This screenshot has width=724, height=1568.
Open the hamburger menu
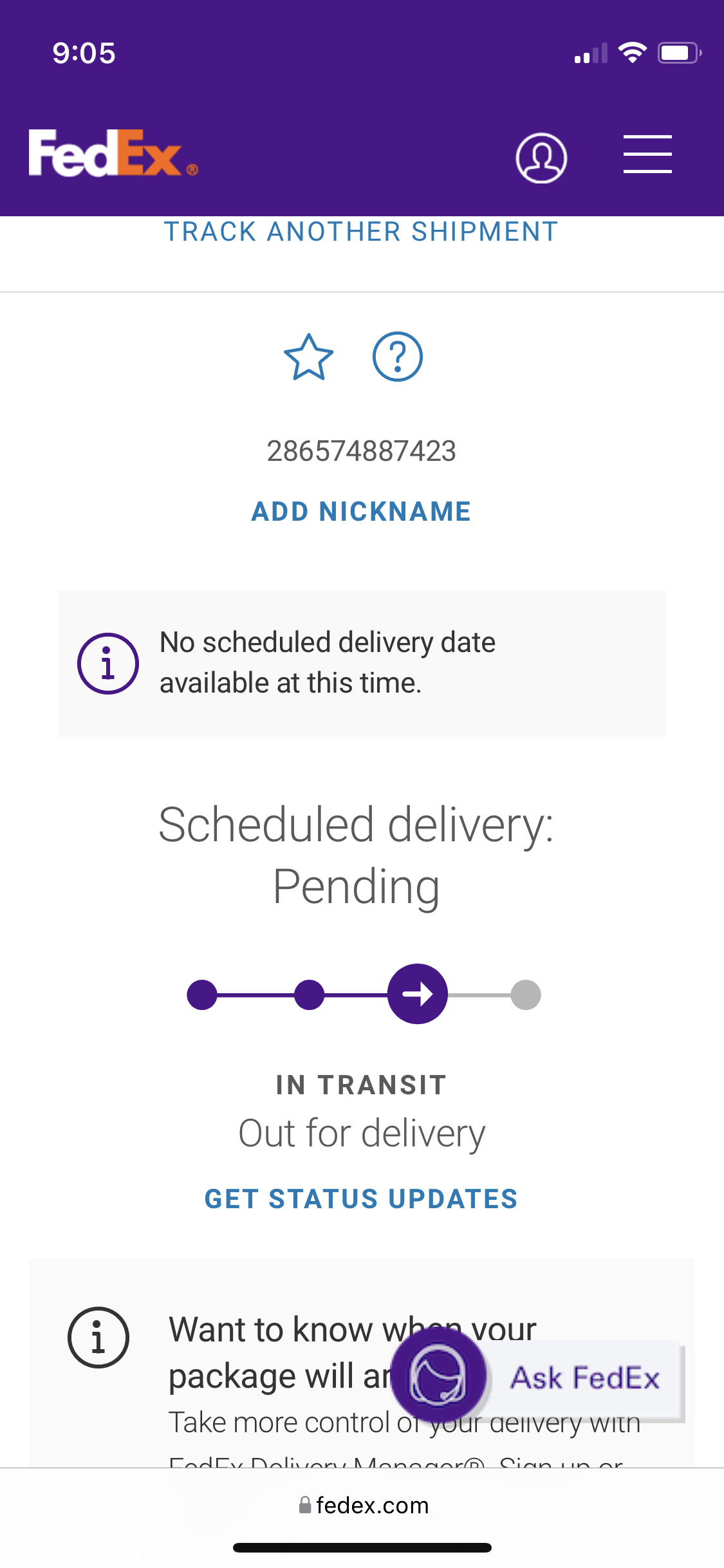click(647, 154)
